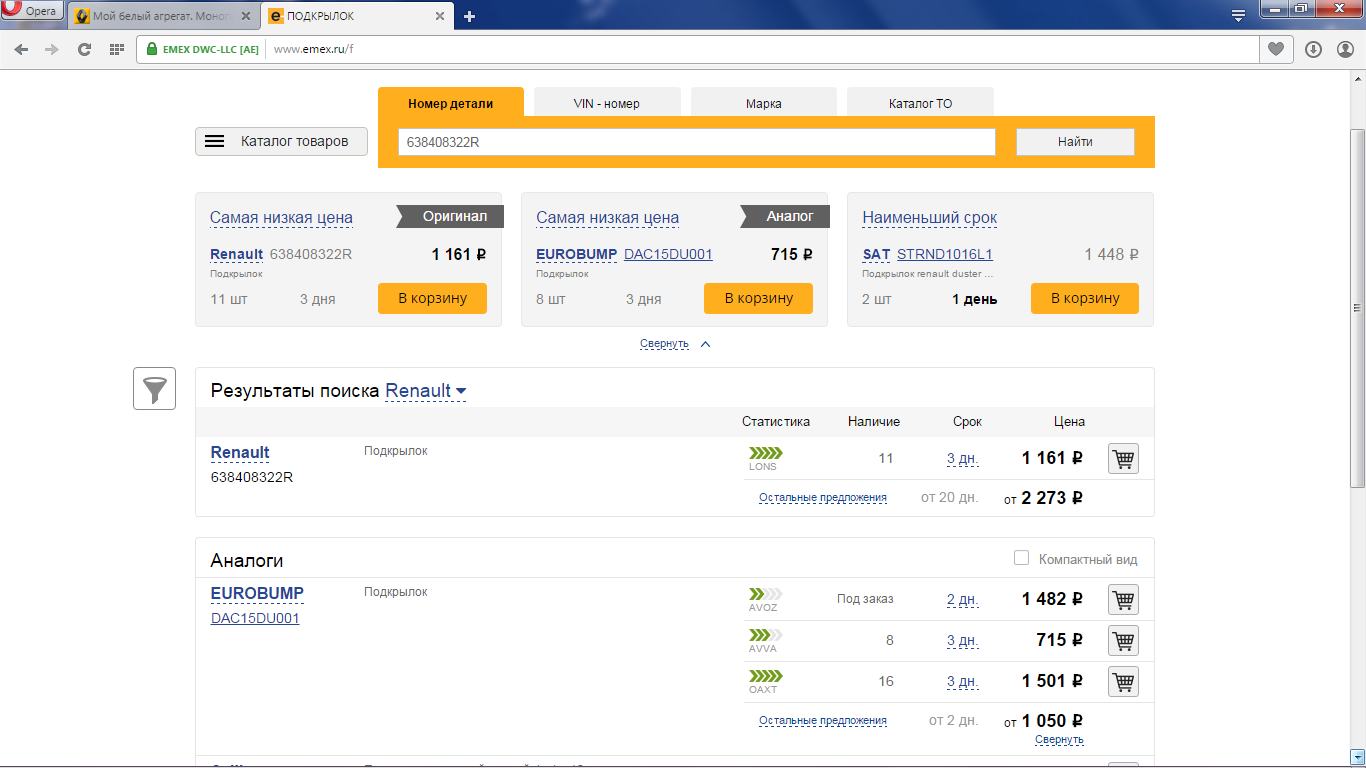Collapse EUROBUMP offers via Свернуть
This screenshot has height=768, width=1366.
(x=1059, y=740)
